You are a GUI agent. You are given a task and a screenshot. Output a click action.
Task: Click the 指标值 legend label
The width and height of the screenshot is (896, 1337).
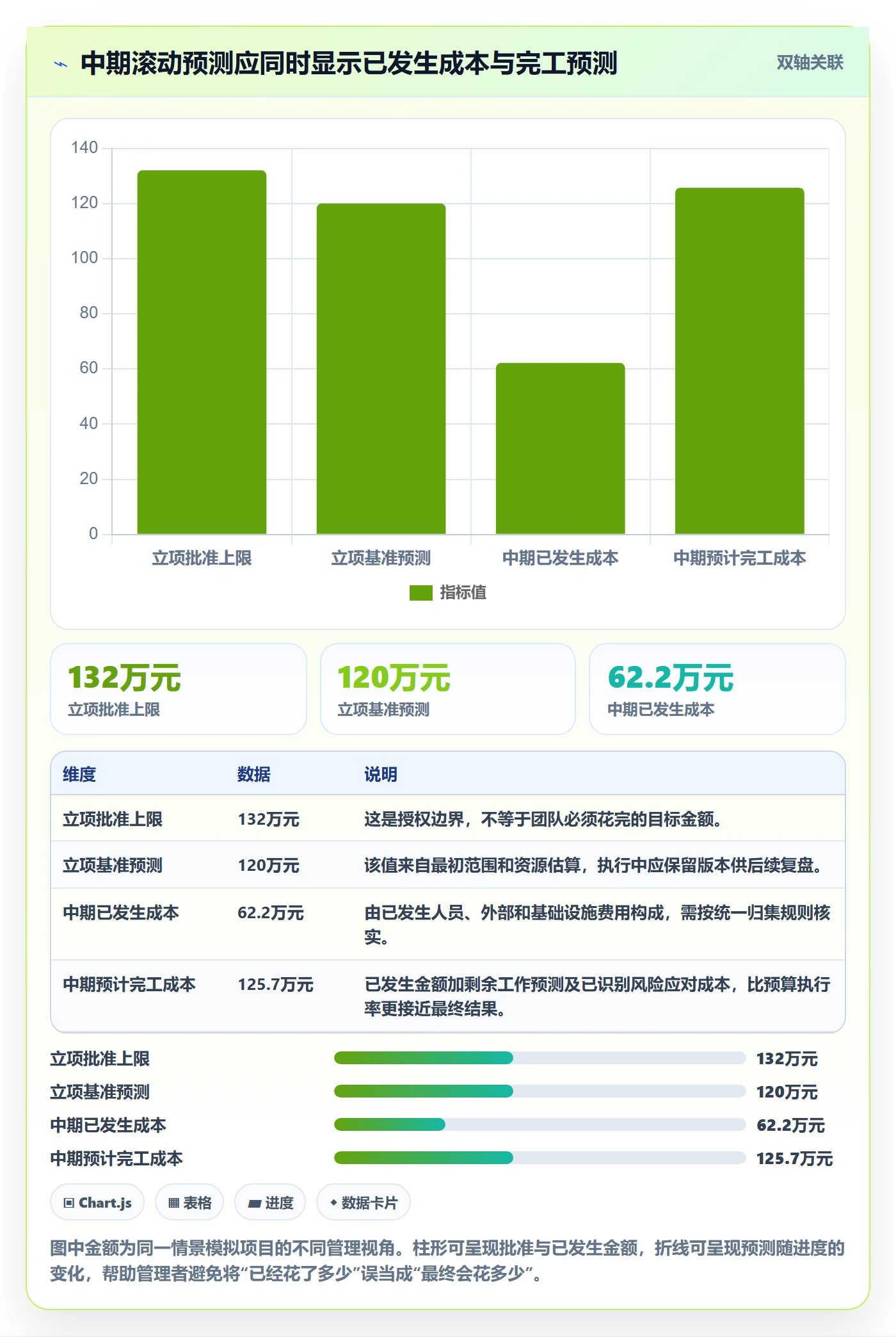pos(463,593)
